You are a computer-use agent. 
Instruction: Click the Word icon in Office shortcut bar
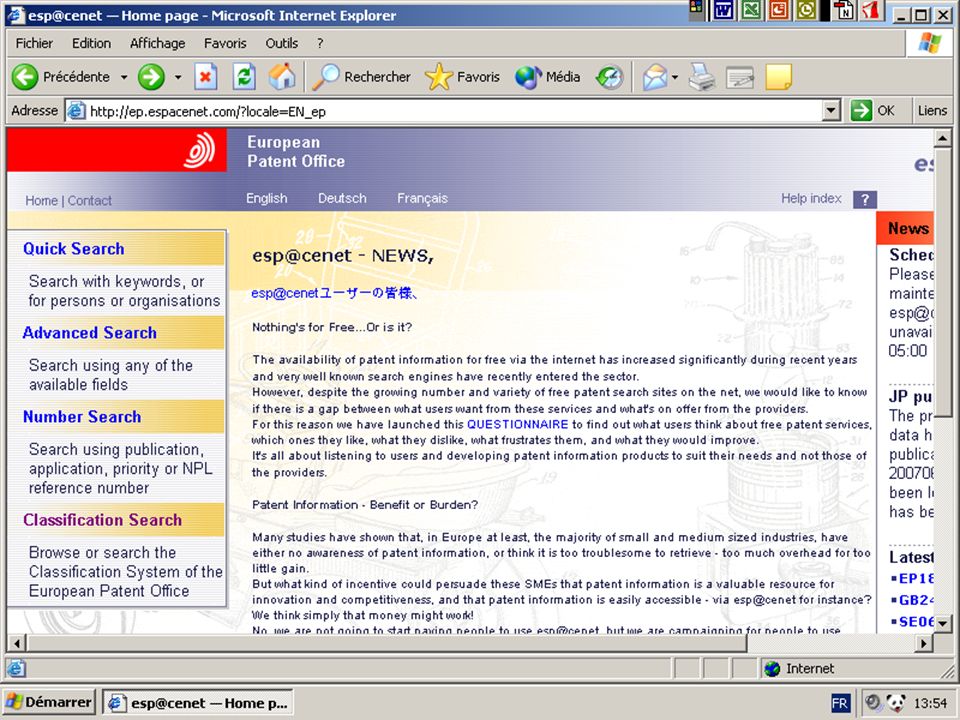(x=724, y=10)
